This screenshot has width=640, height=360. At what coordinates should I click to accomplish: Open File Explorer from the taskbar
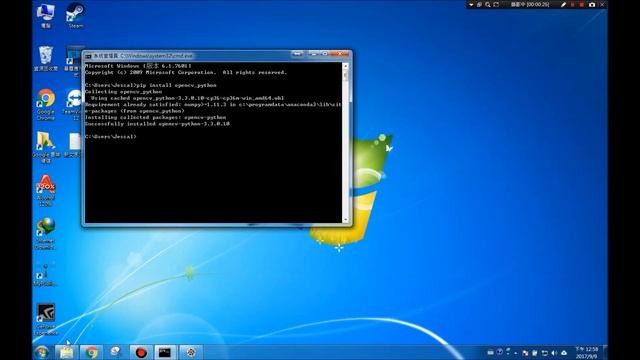(66, 352)
